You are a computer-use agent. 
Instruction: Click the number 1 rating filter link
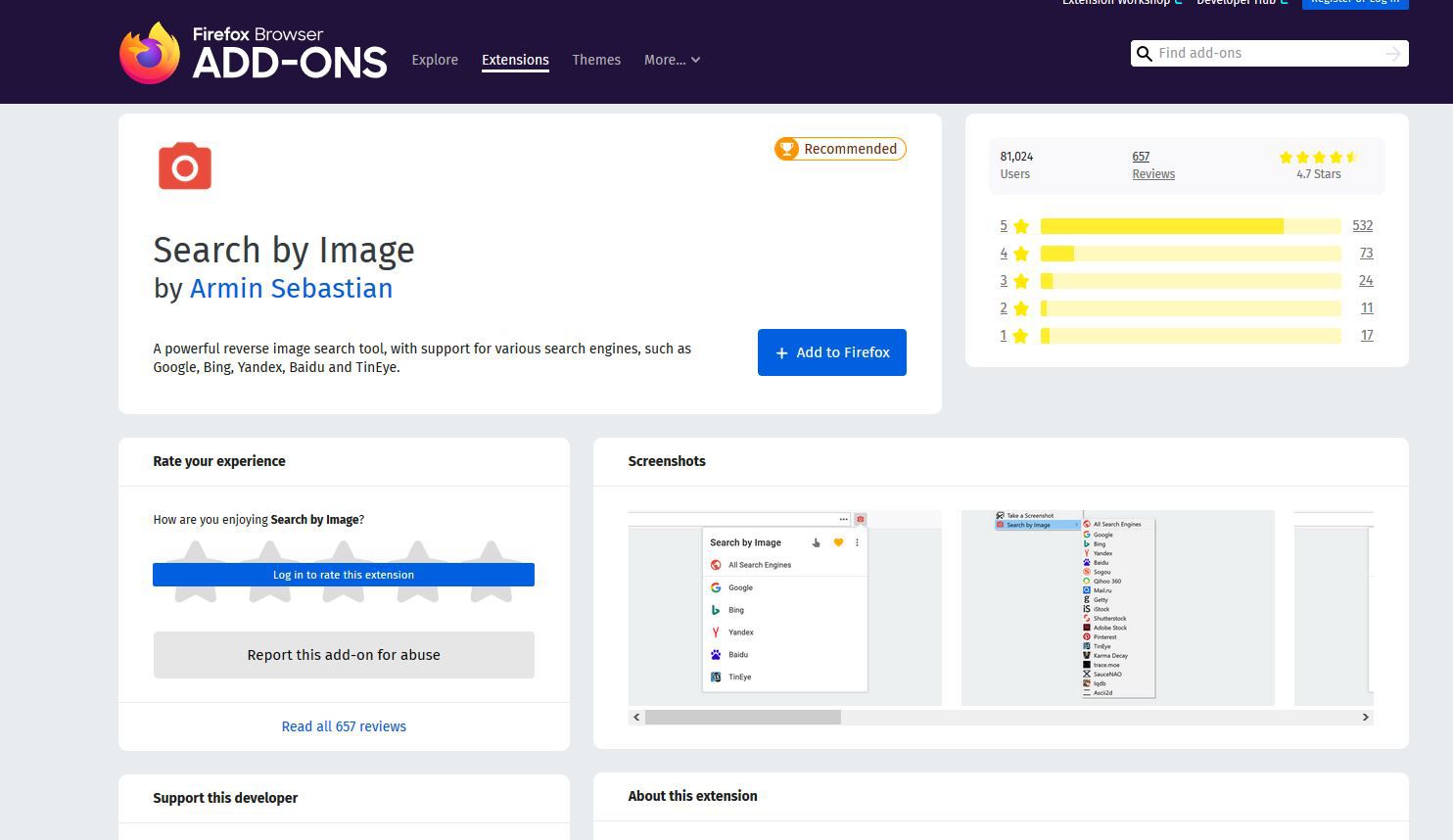(x=1004, y=336)
